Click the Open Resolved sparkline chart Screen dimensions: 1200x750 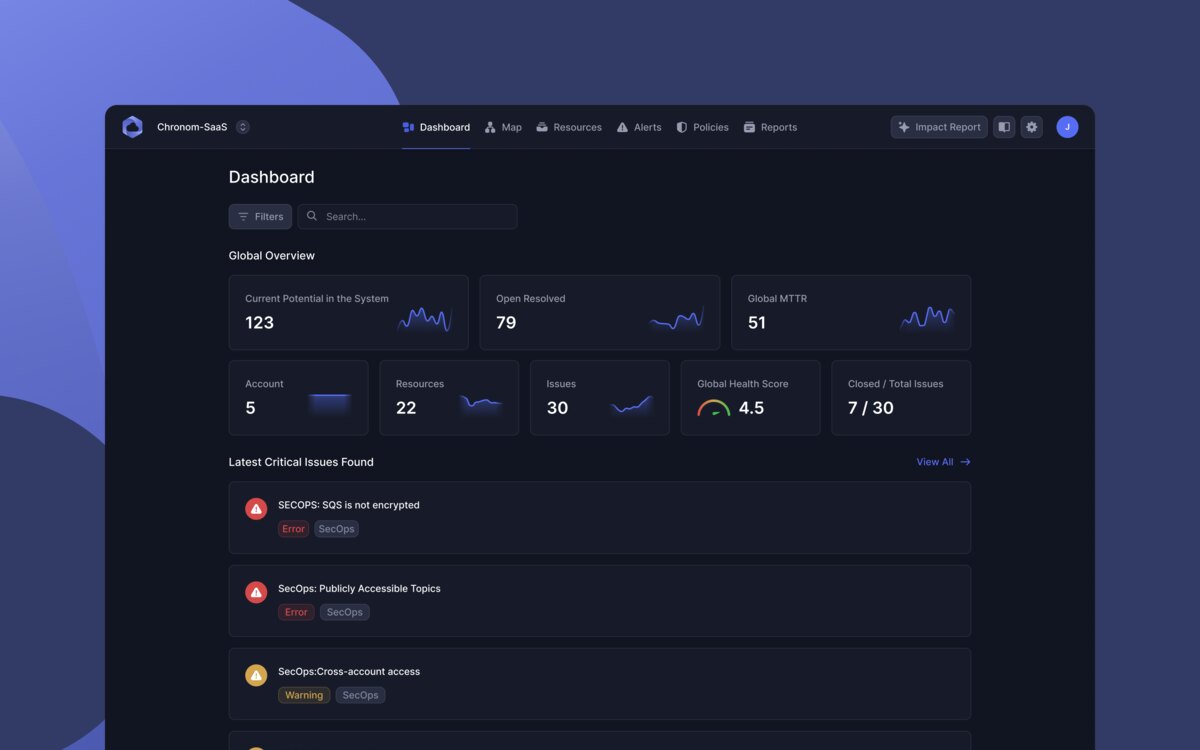677,319
